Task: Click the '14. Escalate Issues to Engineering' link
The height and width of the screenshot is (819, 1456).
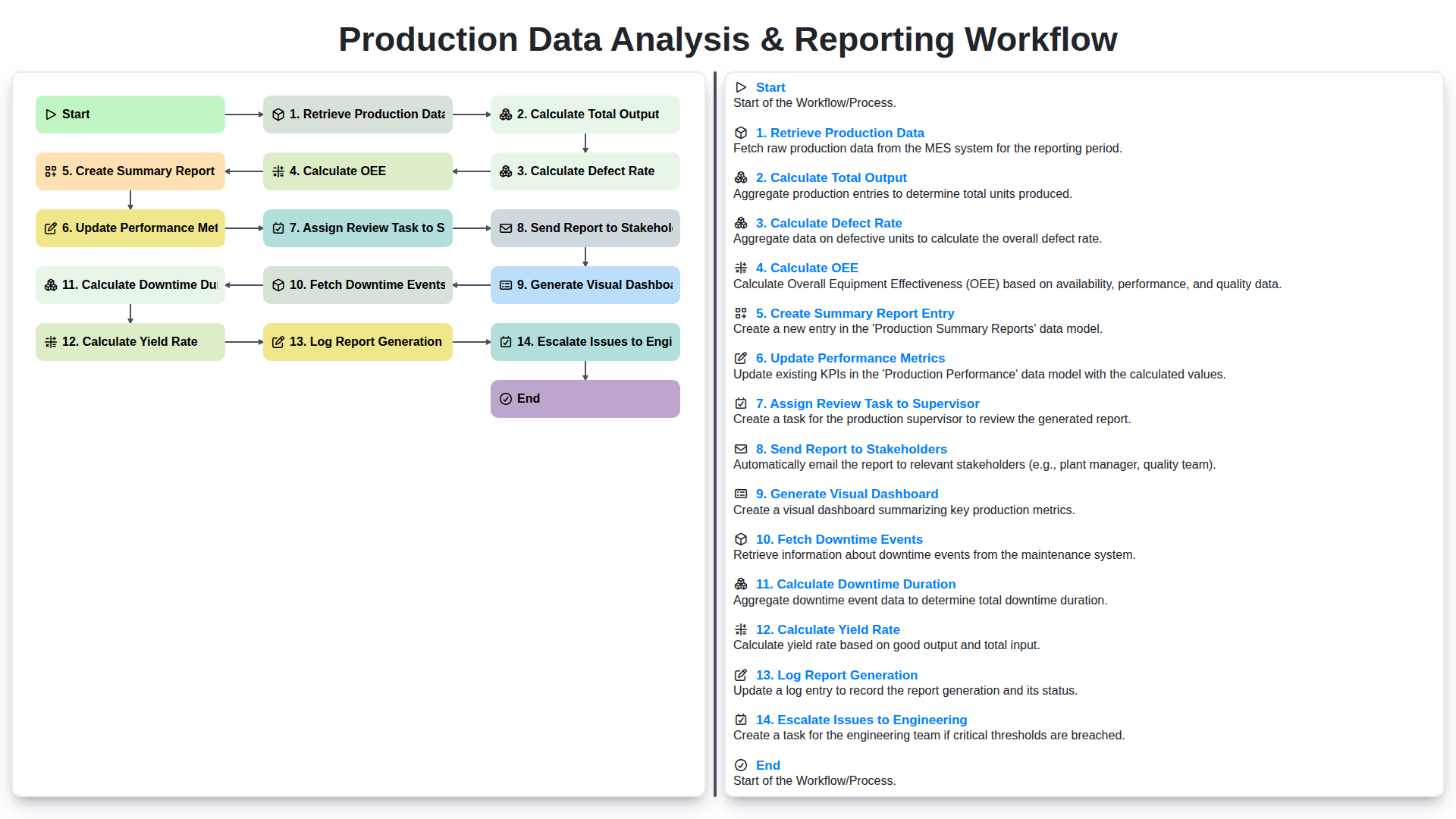Action: 861,720
